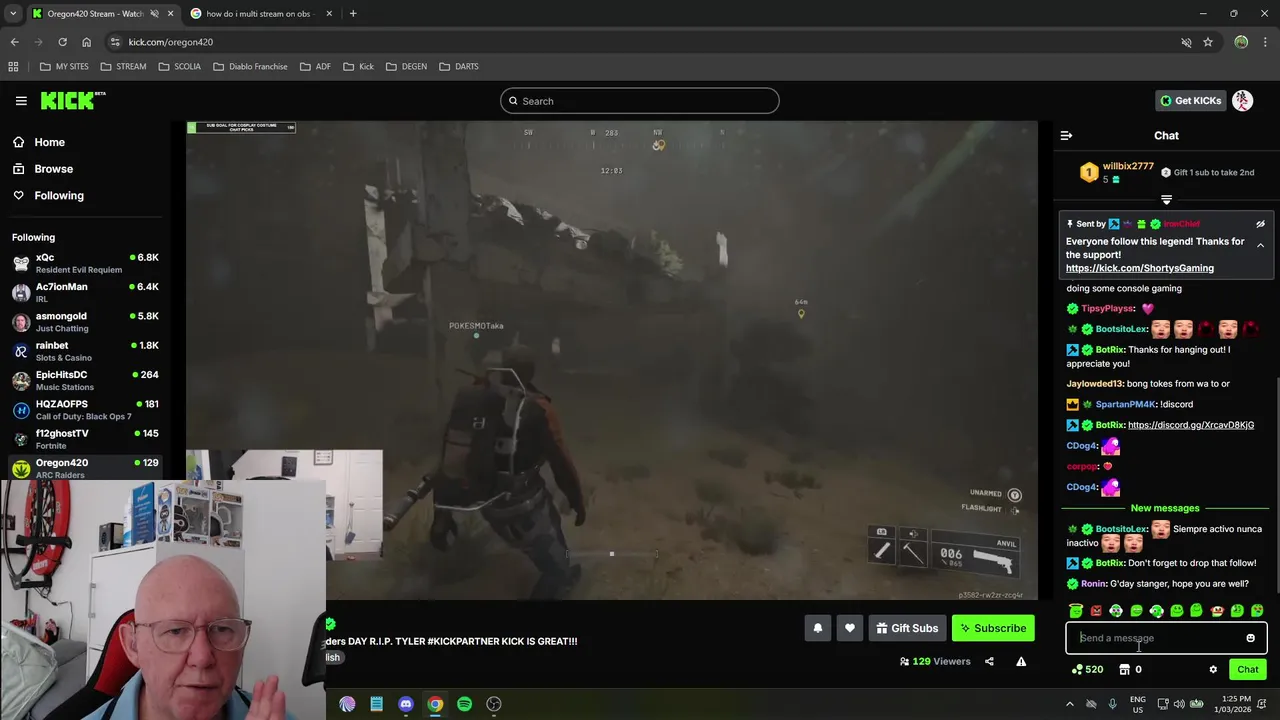Click the address bar kick.com/oregon420
Screen dimensions: 1280x720
[x=170, y=42]
